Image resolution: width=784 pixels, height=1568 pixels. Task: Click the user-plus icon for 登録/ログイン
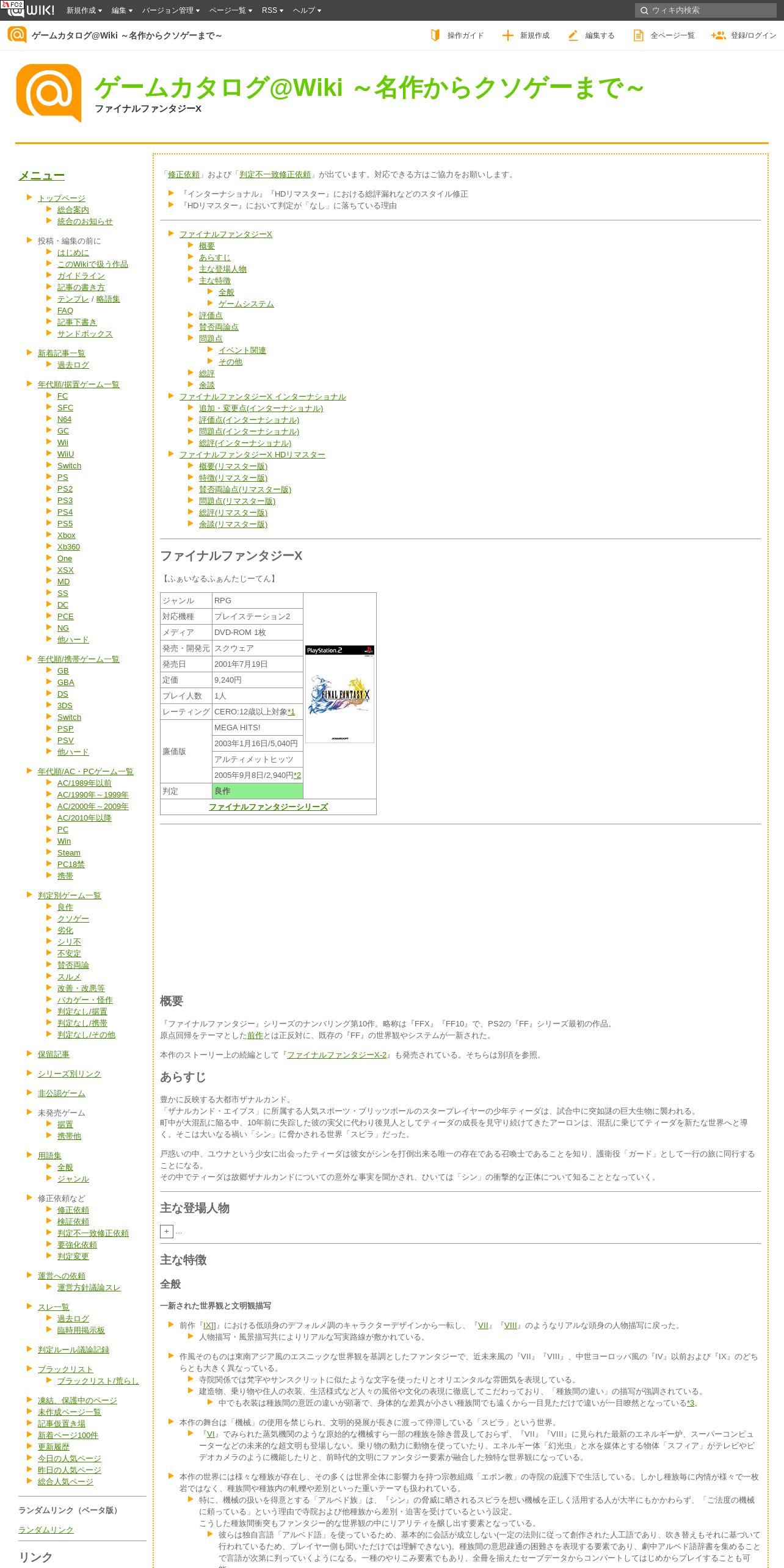click(719, 35)
